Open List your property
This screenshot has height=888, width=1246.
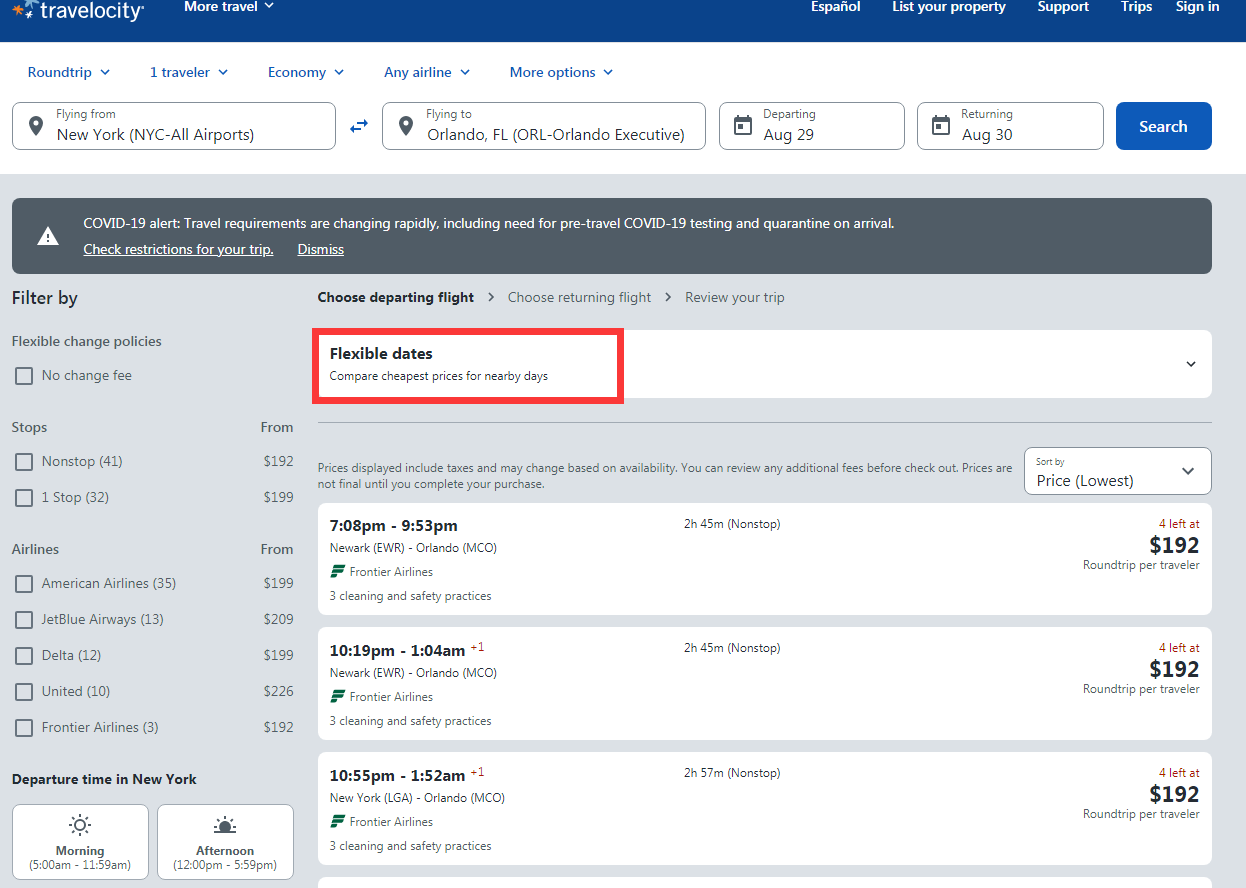click(949, 7)
